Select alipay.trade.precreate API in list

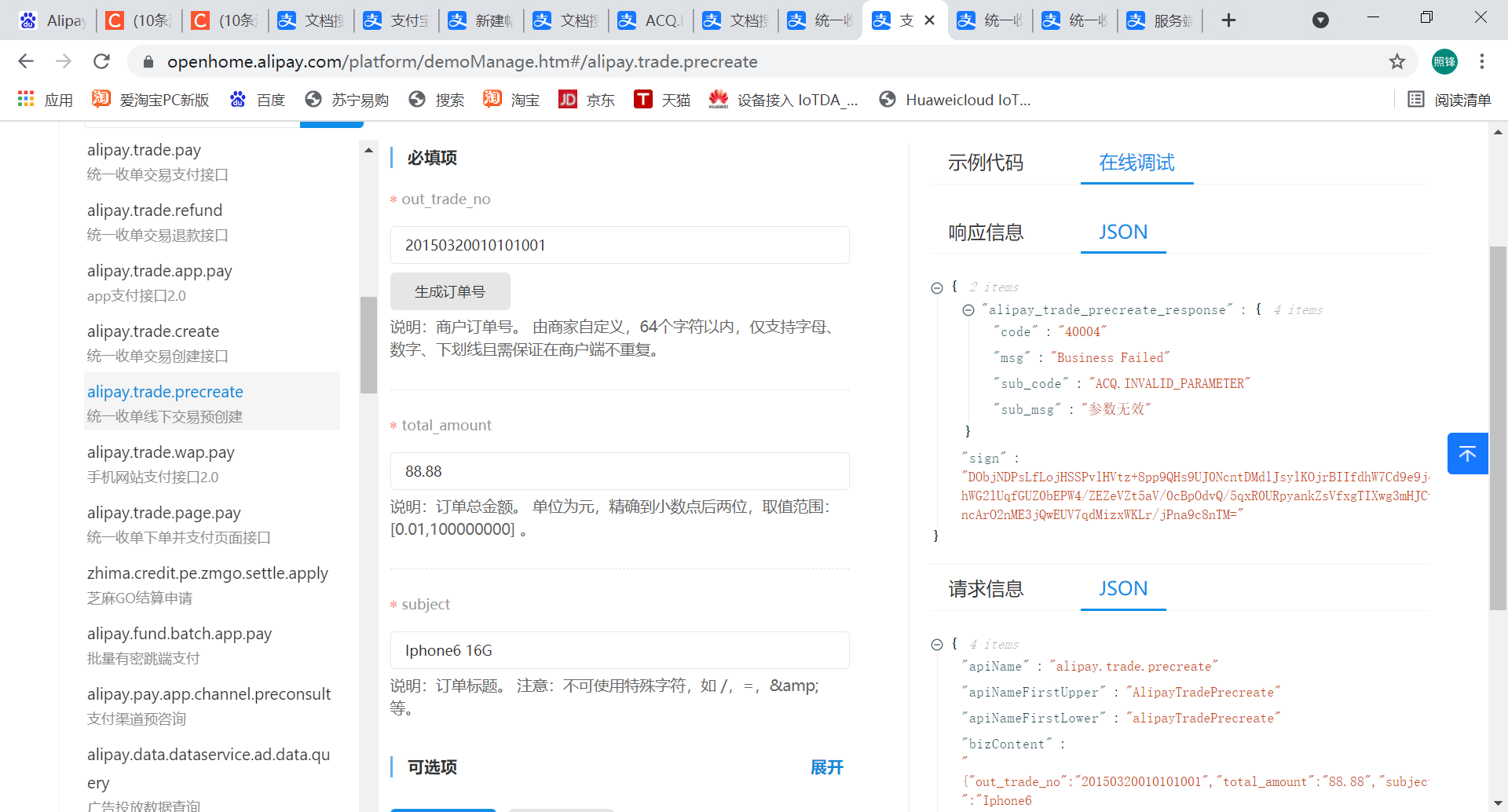tap(212, 401)
